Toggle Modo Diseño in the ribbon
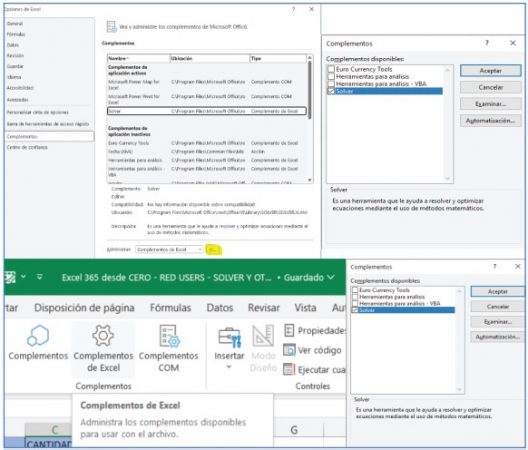 pos(263,348)
